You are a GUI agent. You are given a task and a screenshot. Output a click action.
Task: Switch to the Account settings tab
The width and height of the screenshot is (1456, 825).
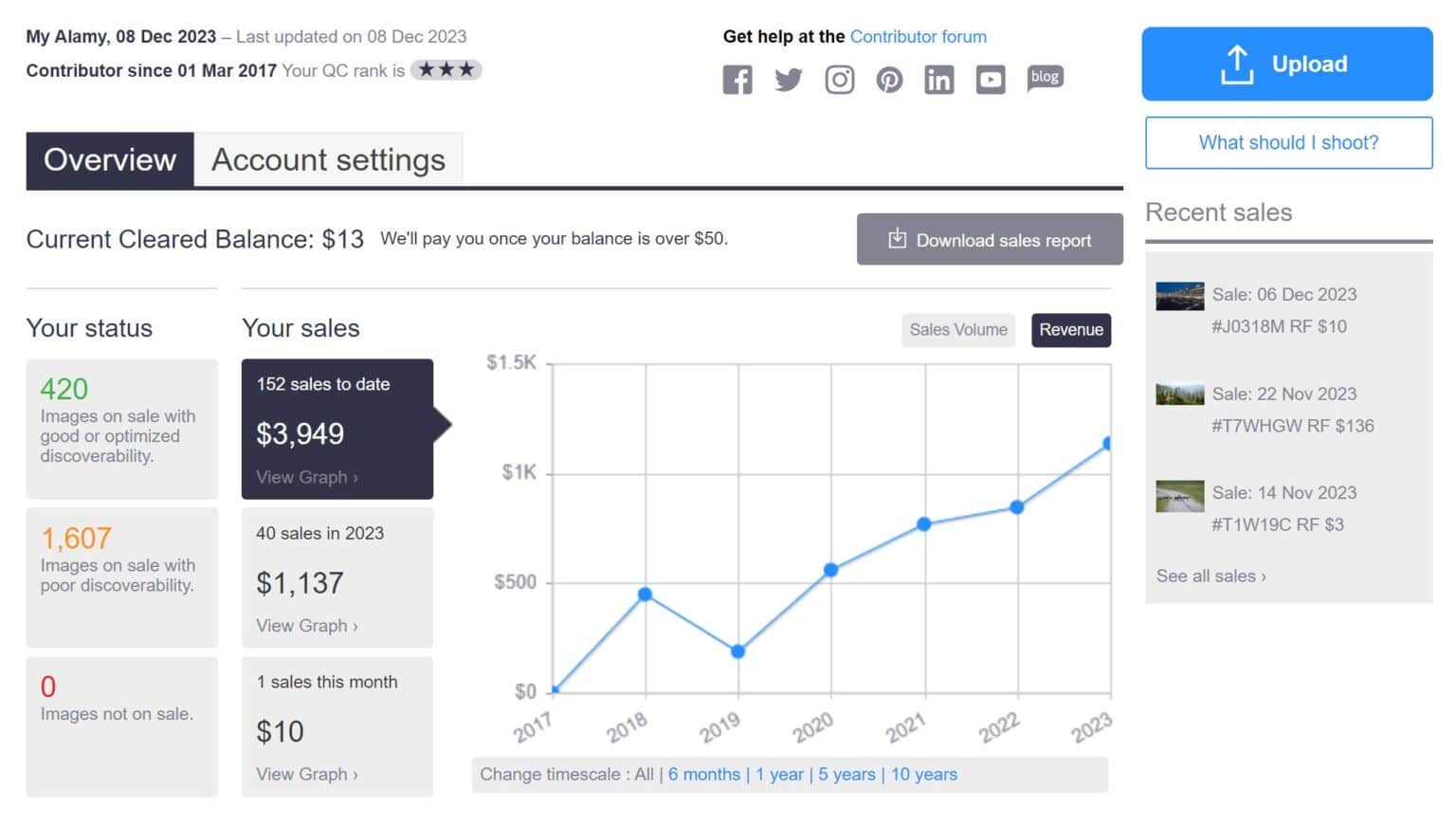coord(328,159)
